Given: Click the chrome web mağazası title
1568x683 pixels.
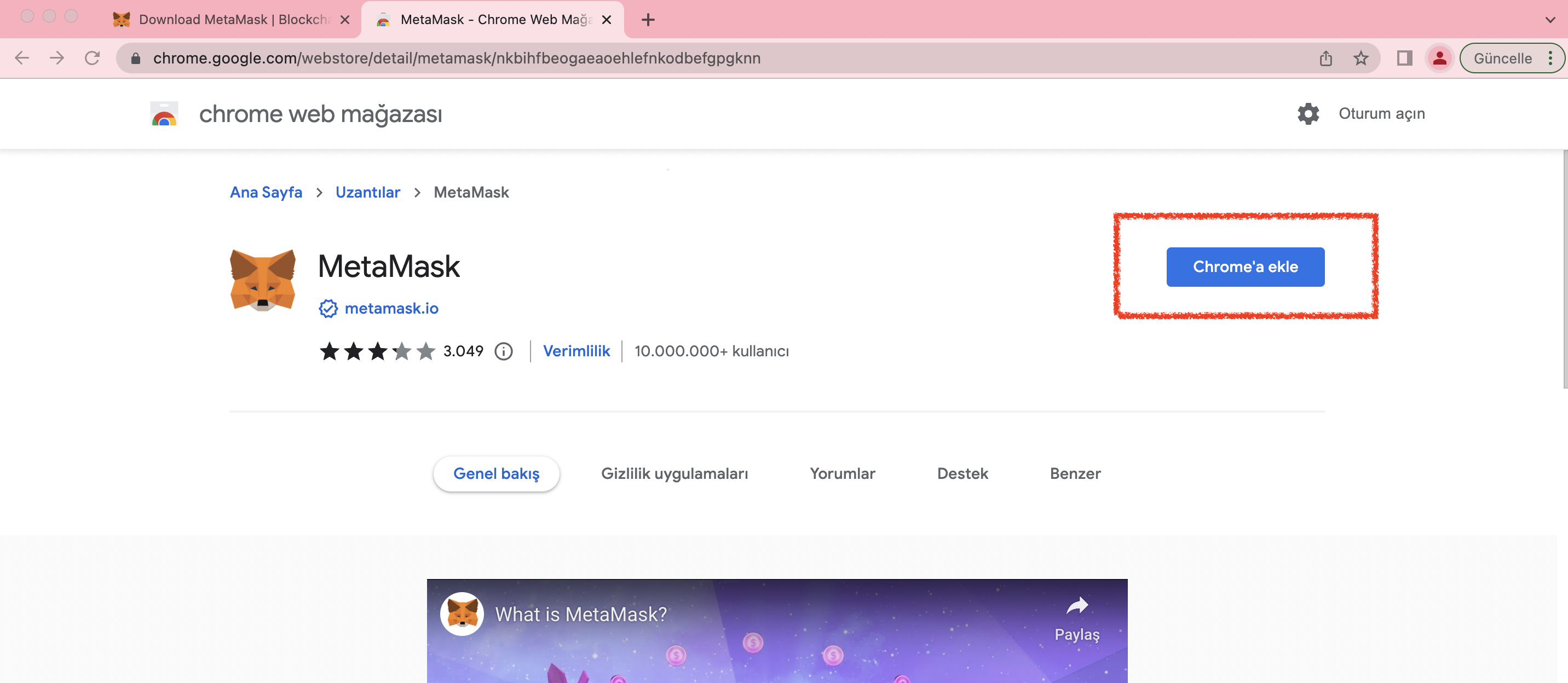Looking at the screenshot, I should pos(320,114).
